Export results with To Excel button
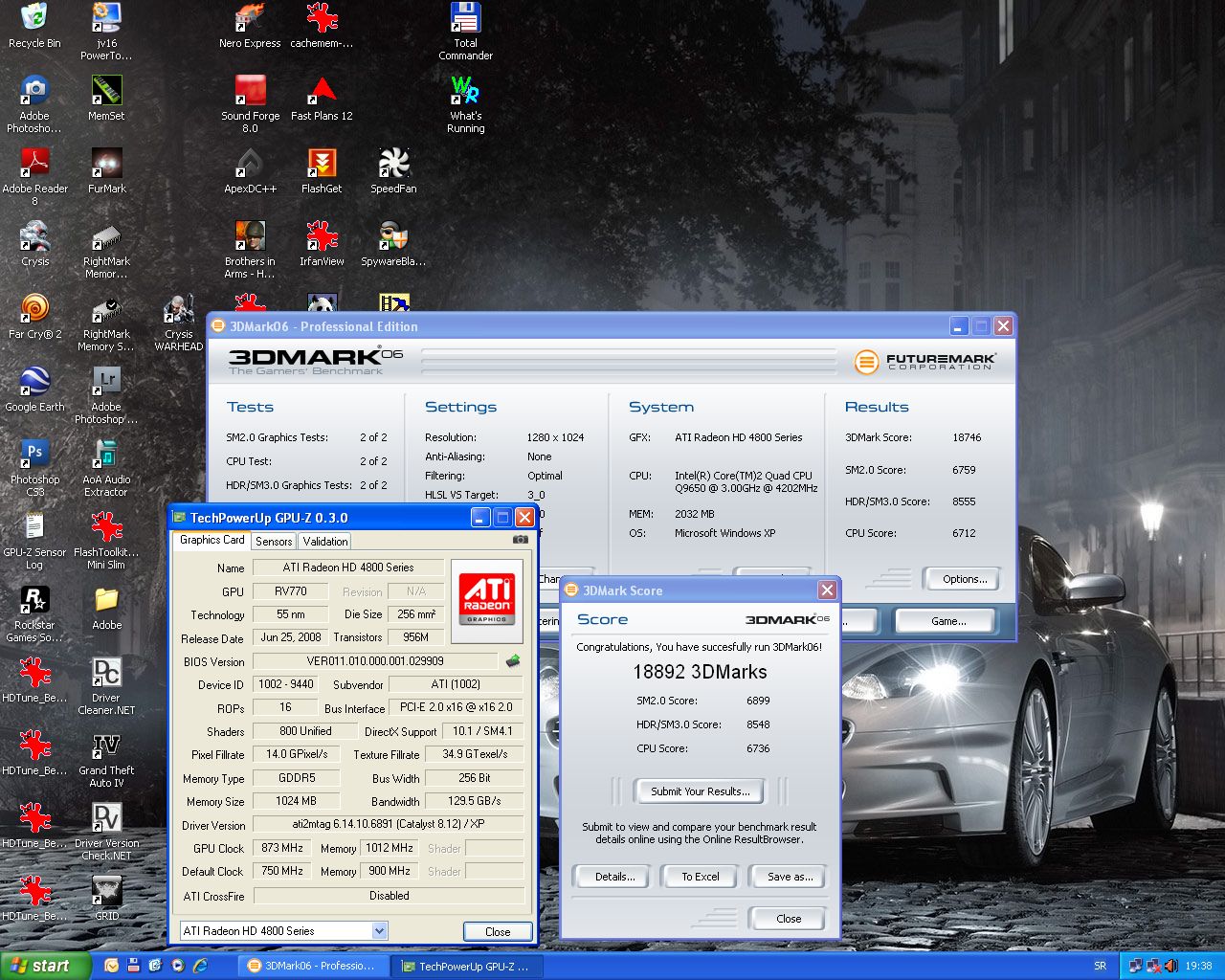Image resolution: width=1225 pixels, height=980 pixels. click(x=701, y=877)
